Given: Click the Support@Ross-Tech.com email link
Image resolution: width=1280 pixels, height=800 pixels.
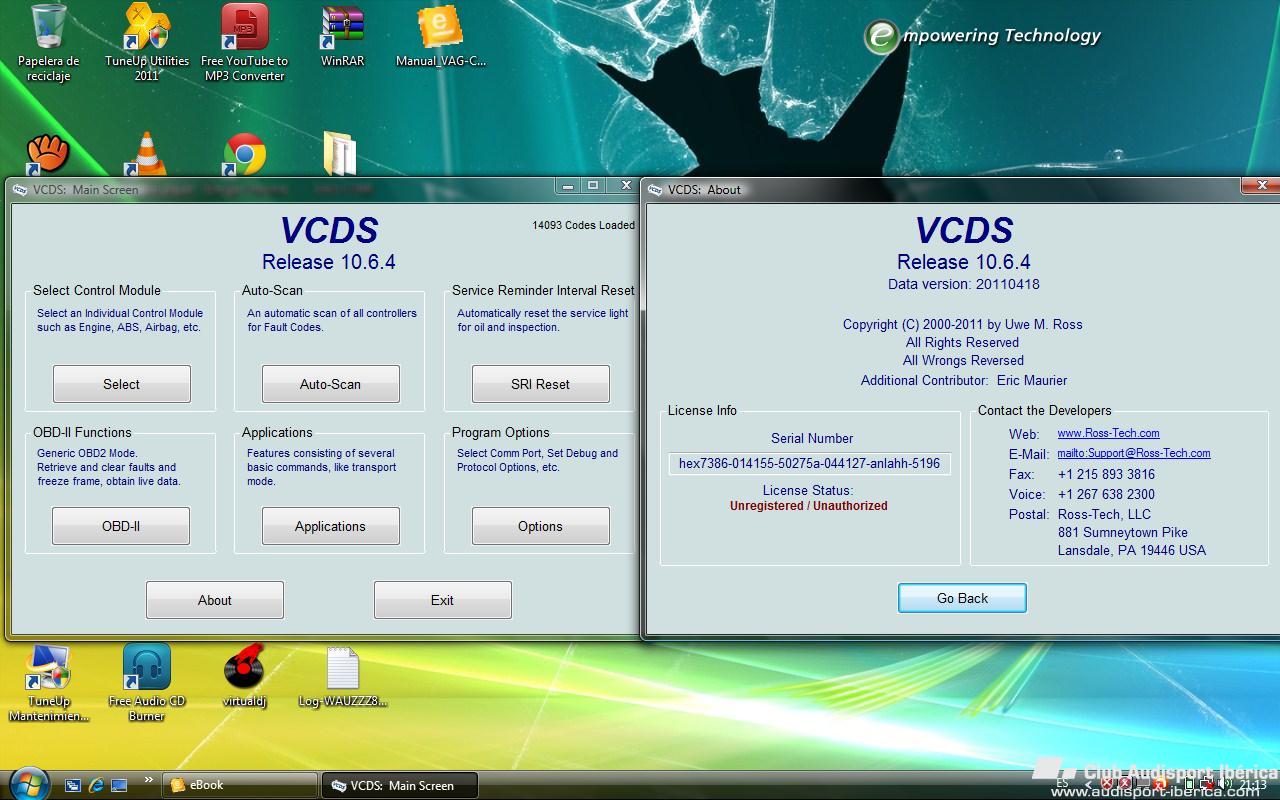Looking at the screenshot, I should coord(1134,453).
